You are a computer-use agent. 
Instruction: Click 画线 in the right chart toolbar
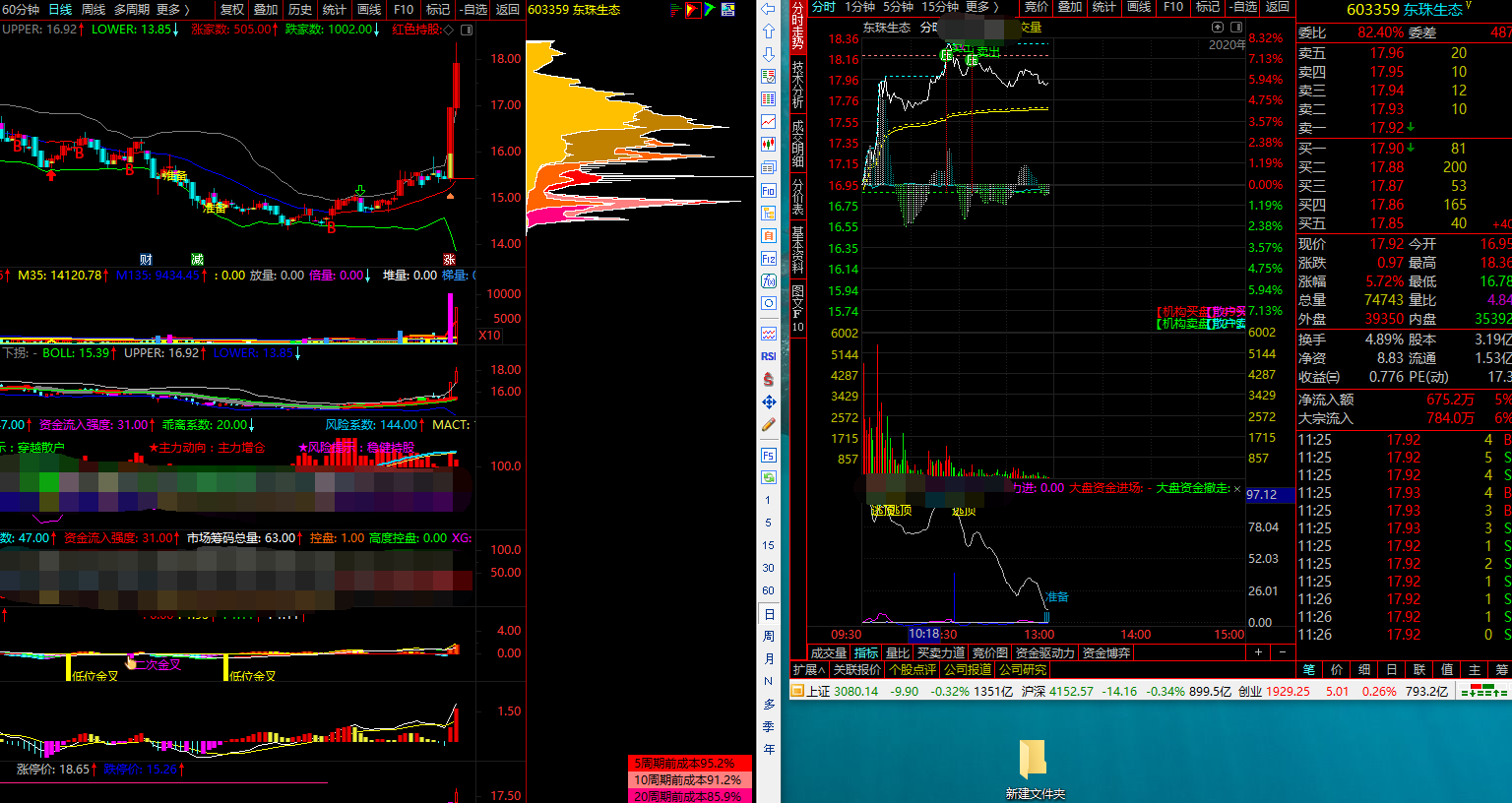[1139, 7]
